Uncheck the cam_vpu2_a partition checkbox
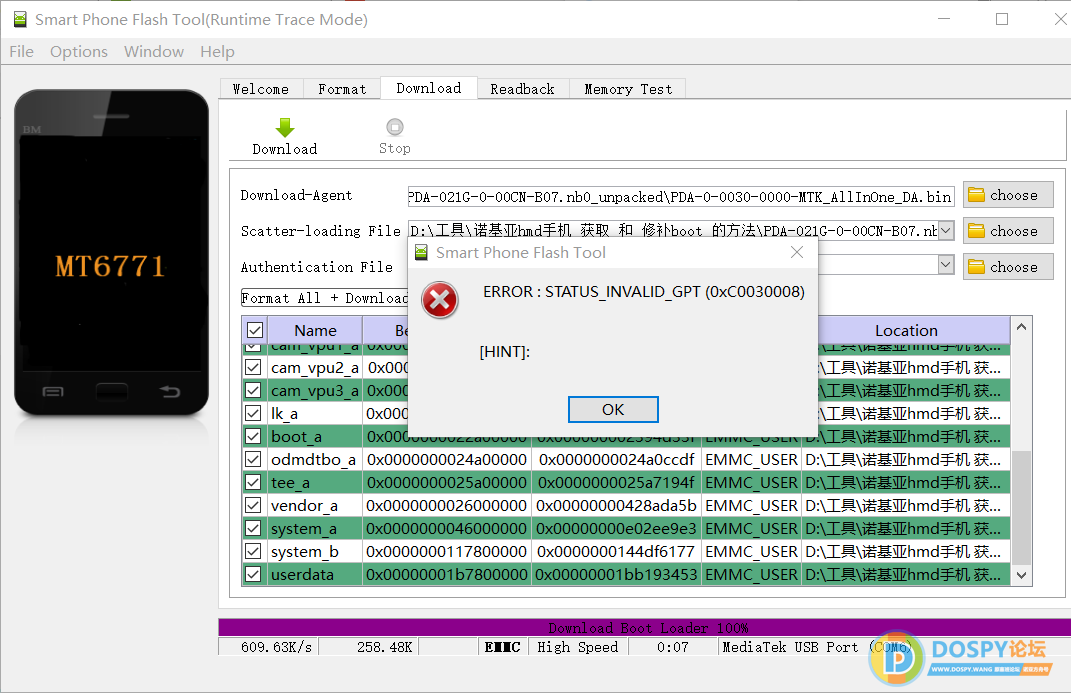 point(253,367)
